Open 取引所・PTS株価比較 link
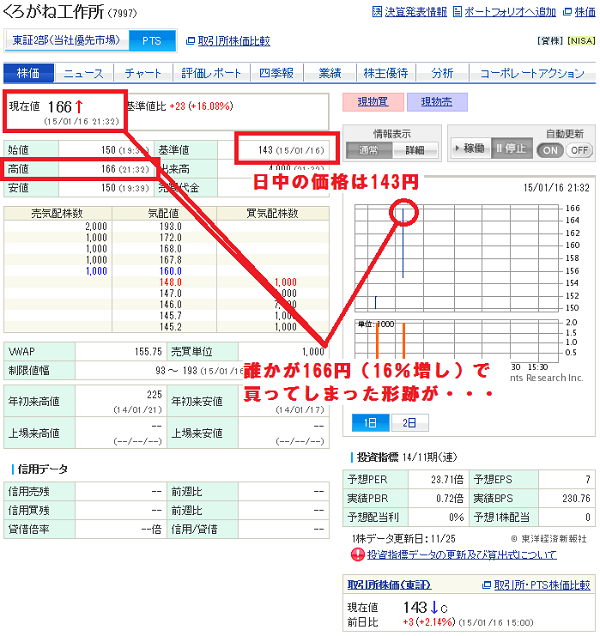The height and width of the screenshot is (636, 600). click(x=542, y=585)
